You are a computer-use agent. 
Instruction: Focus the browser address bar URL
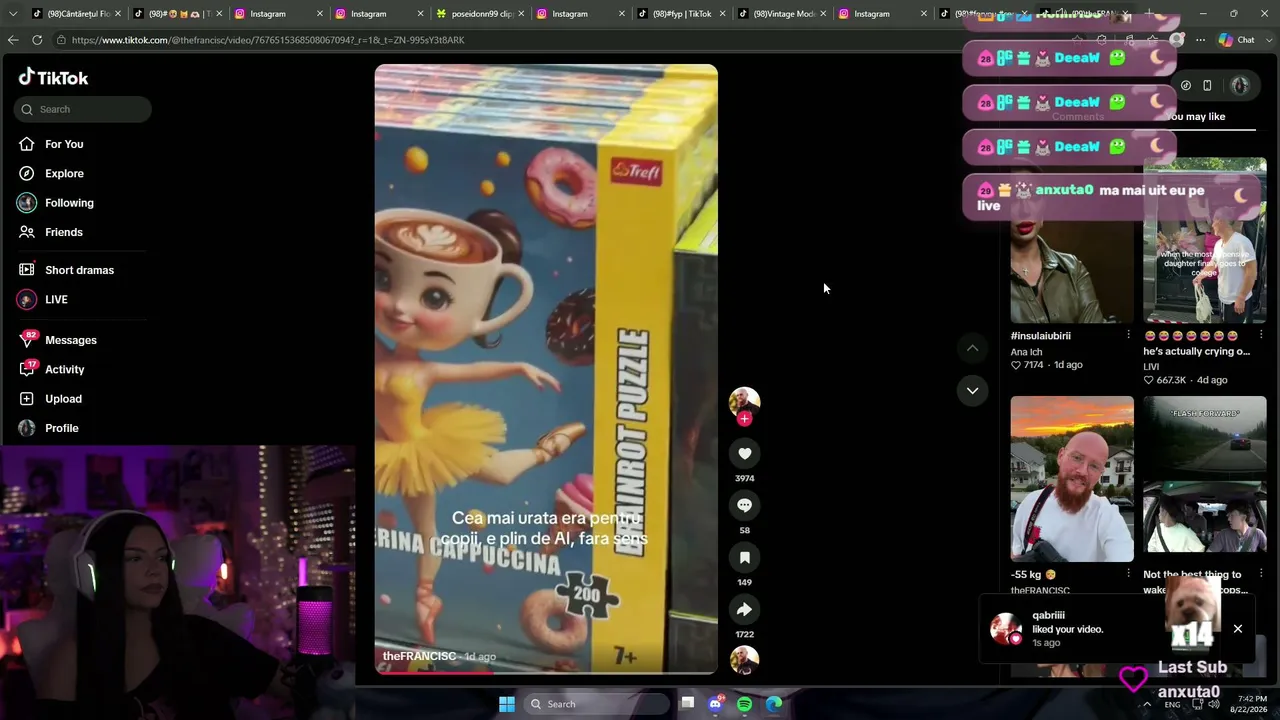(x=268, y=40)
